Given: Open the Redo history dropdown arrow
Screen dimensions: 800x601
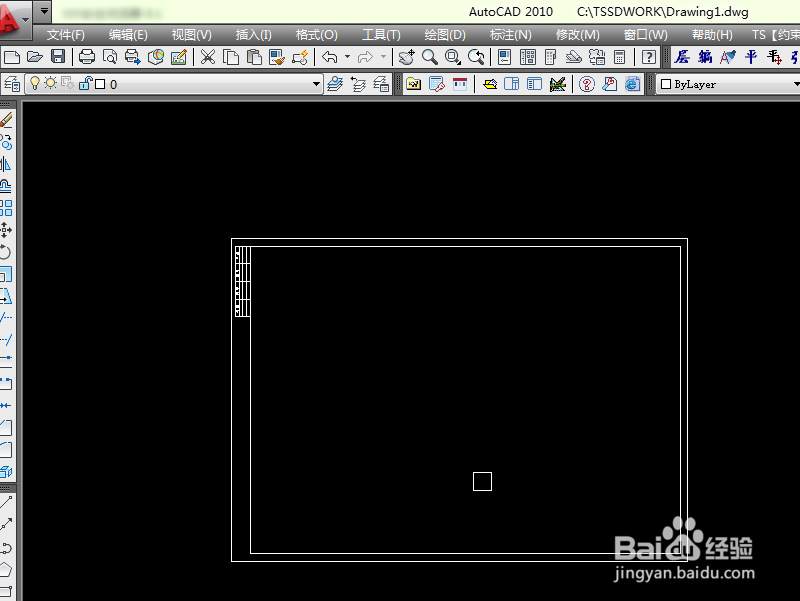Looking at the screenshot, I should (x=383, y=57).
